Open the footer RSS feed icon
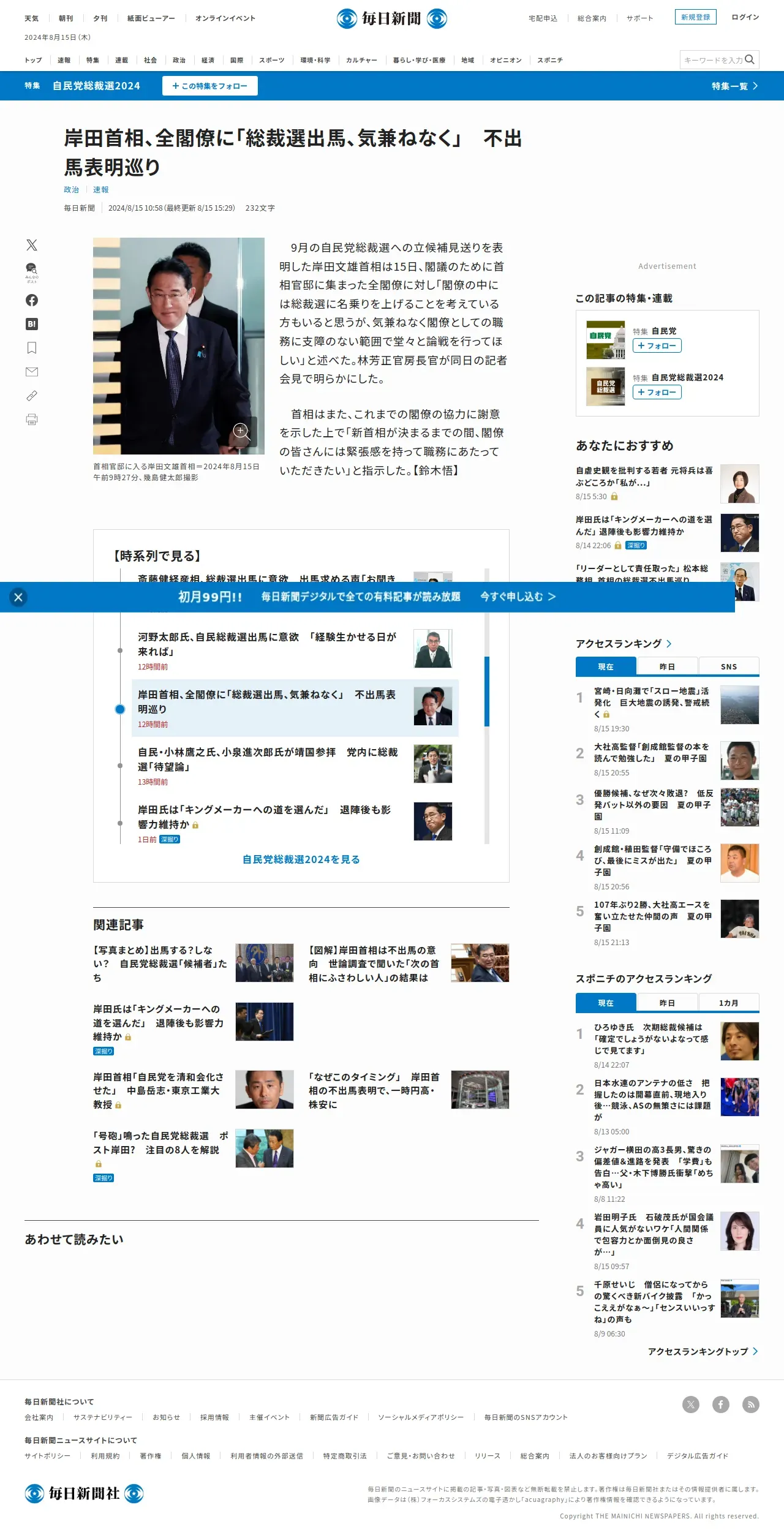Image resolution: width=784 pixels, height=1535 pixels. pyautogui.click(x=751, y=1405)
